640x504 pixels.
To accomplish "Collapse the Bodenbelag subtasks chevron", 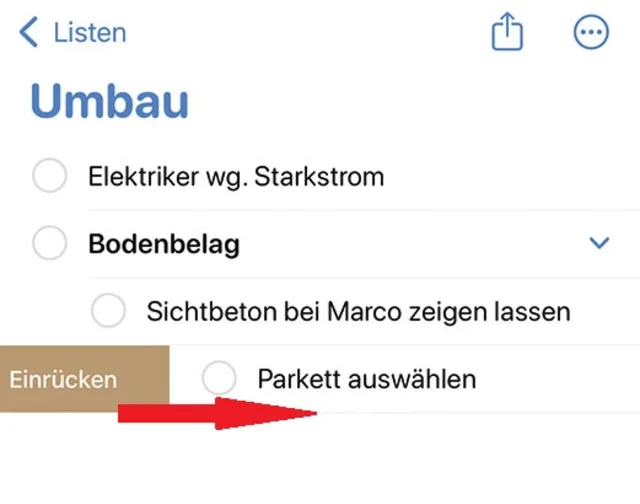I will (599, 243).
